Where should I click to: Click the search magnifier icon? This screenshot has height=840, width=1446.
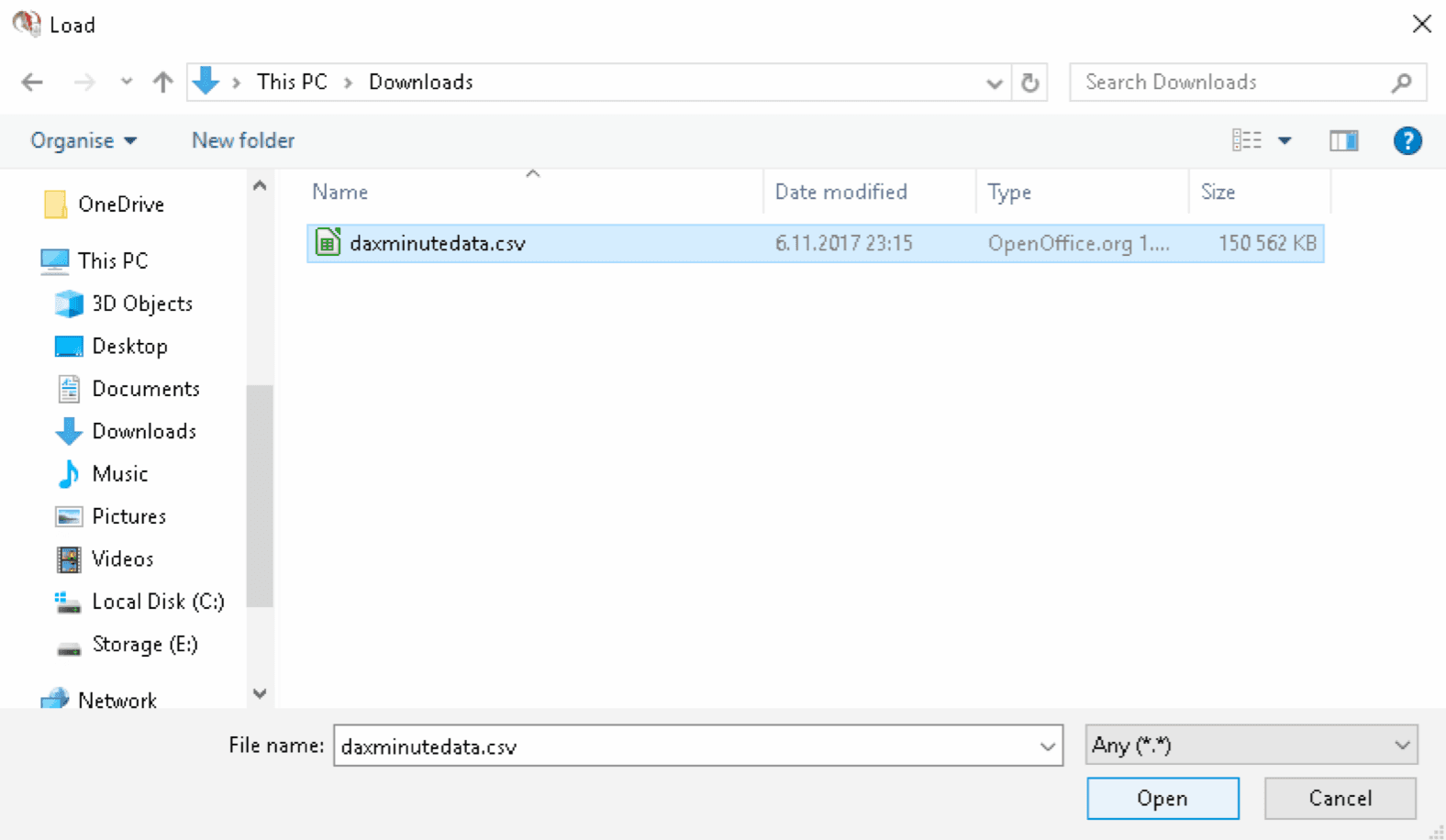pos(1401,83)
